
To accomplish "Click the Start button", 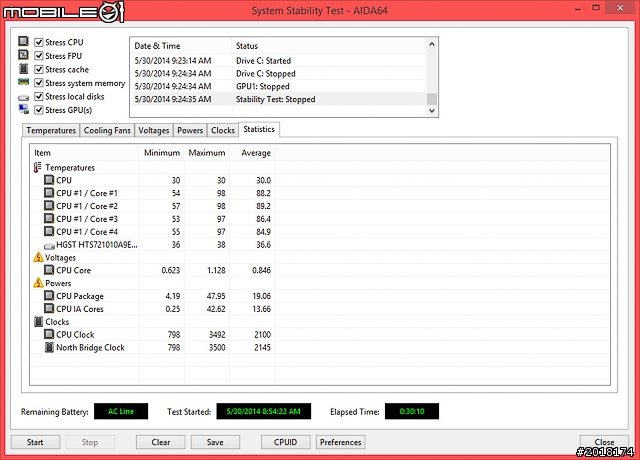I will [35, 442].
